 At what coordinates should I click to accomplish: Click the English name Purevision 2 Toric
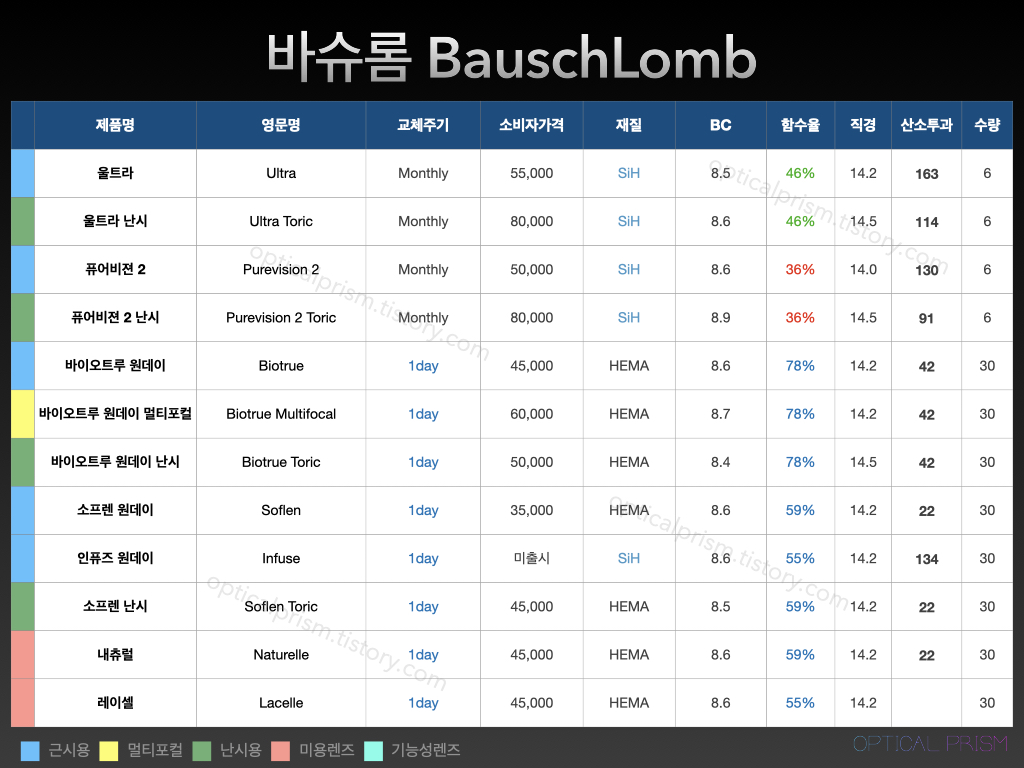pyautogui.click(x=281, y=317)
